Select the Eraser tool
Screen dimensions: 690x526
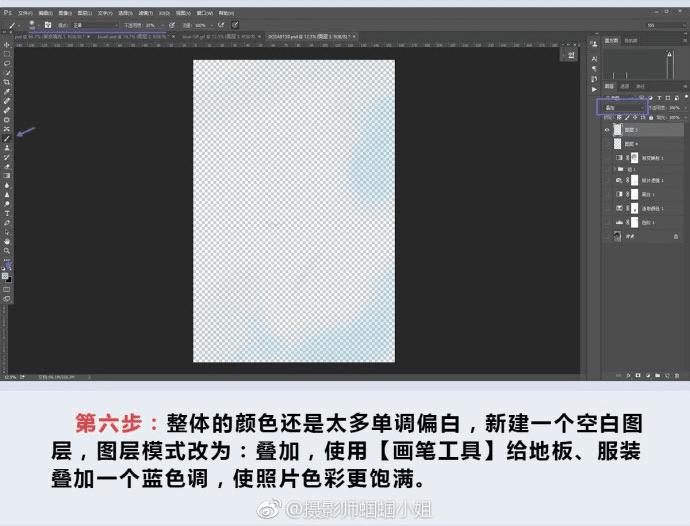click(7, 166)
